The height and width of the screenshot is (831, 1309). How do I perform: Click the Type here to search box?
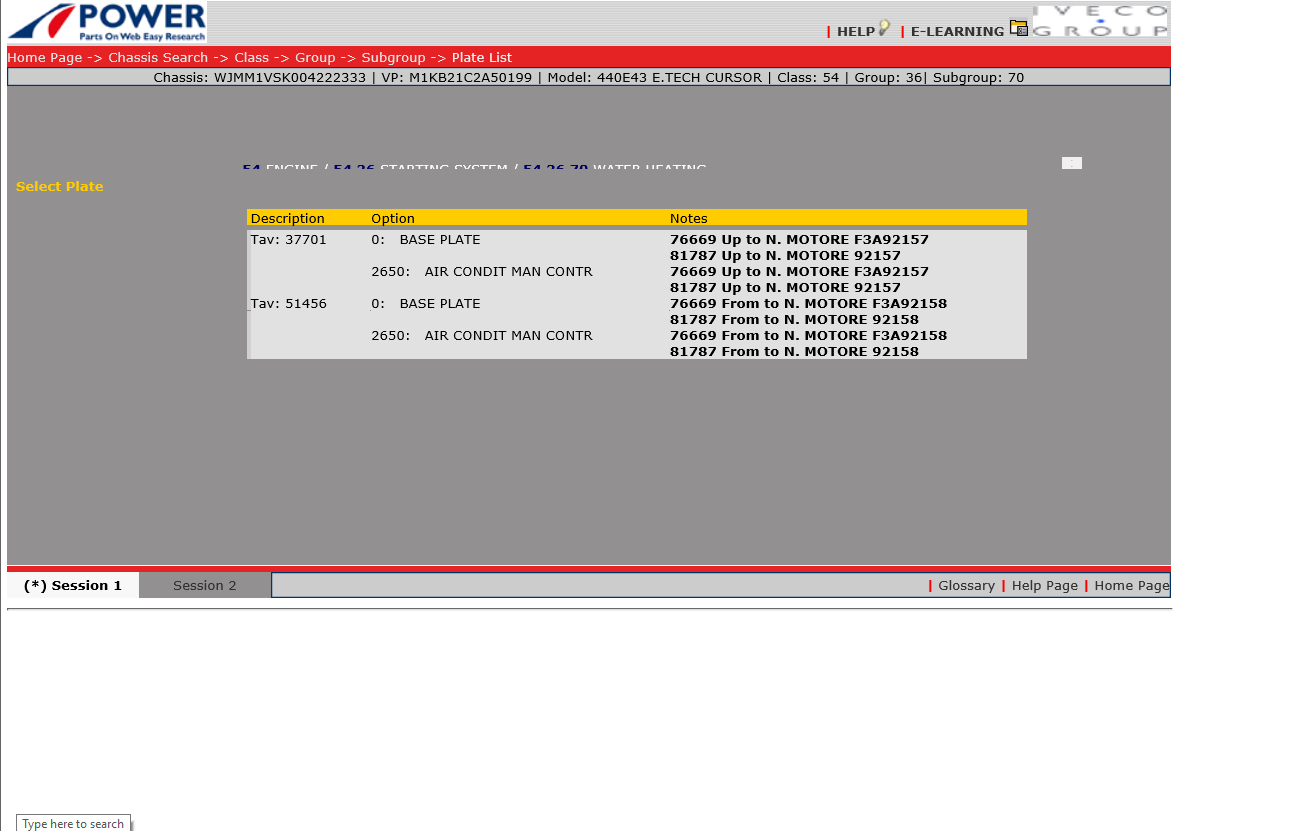pyautogui.click(x=73, y=824)
